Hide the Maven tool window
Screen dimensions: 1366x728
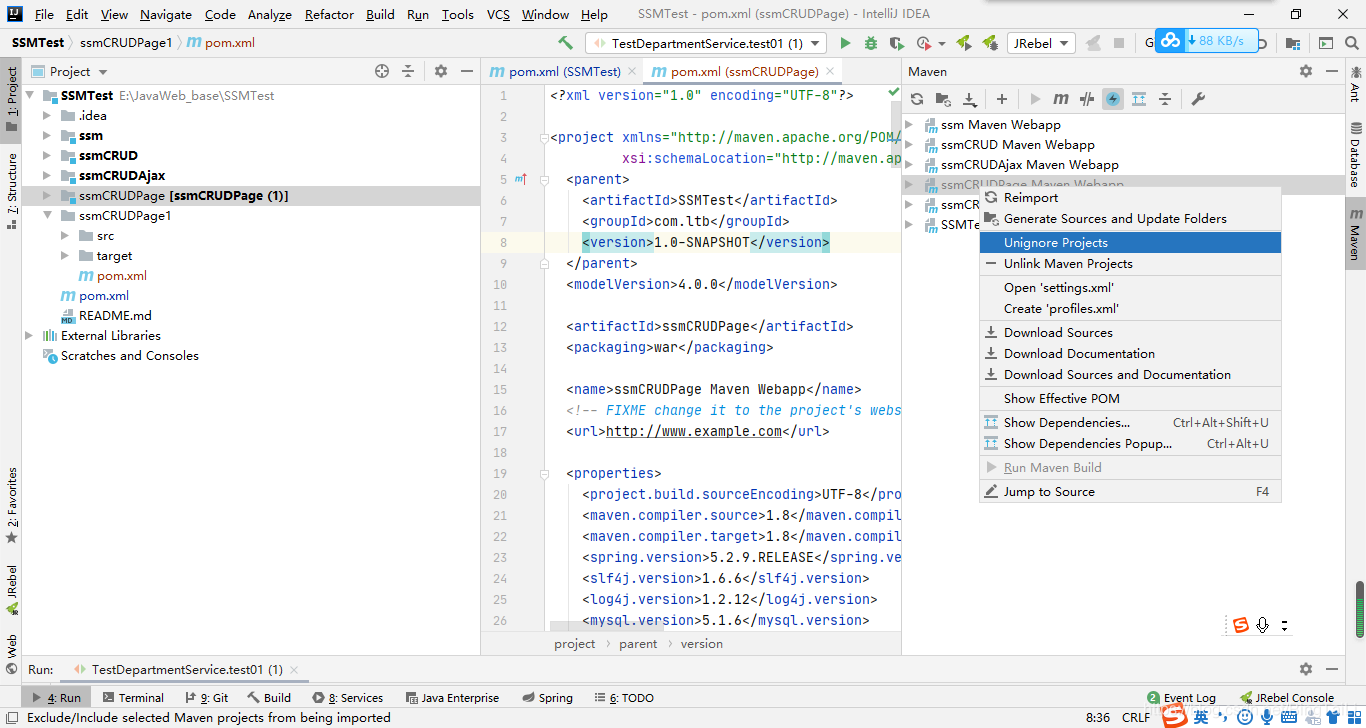tap(1331, 71)
